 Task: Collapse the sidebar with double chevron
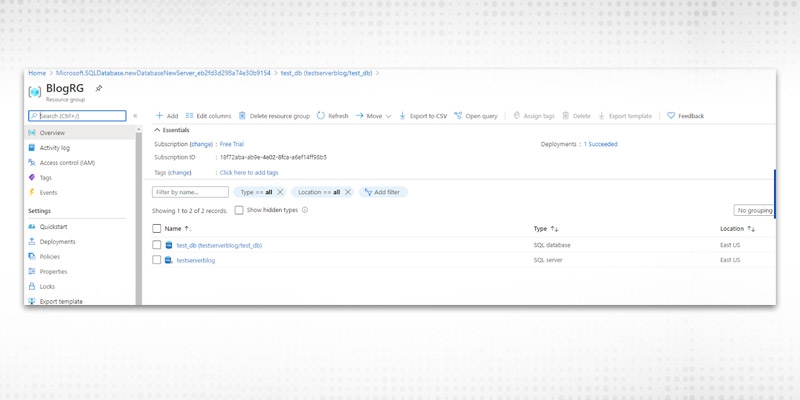point(135,116)
